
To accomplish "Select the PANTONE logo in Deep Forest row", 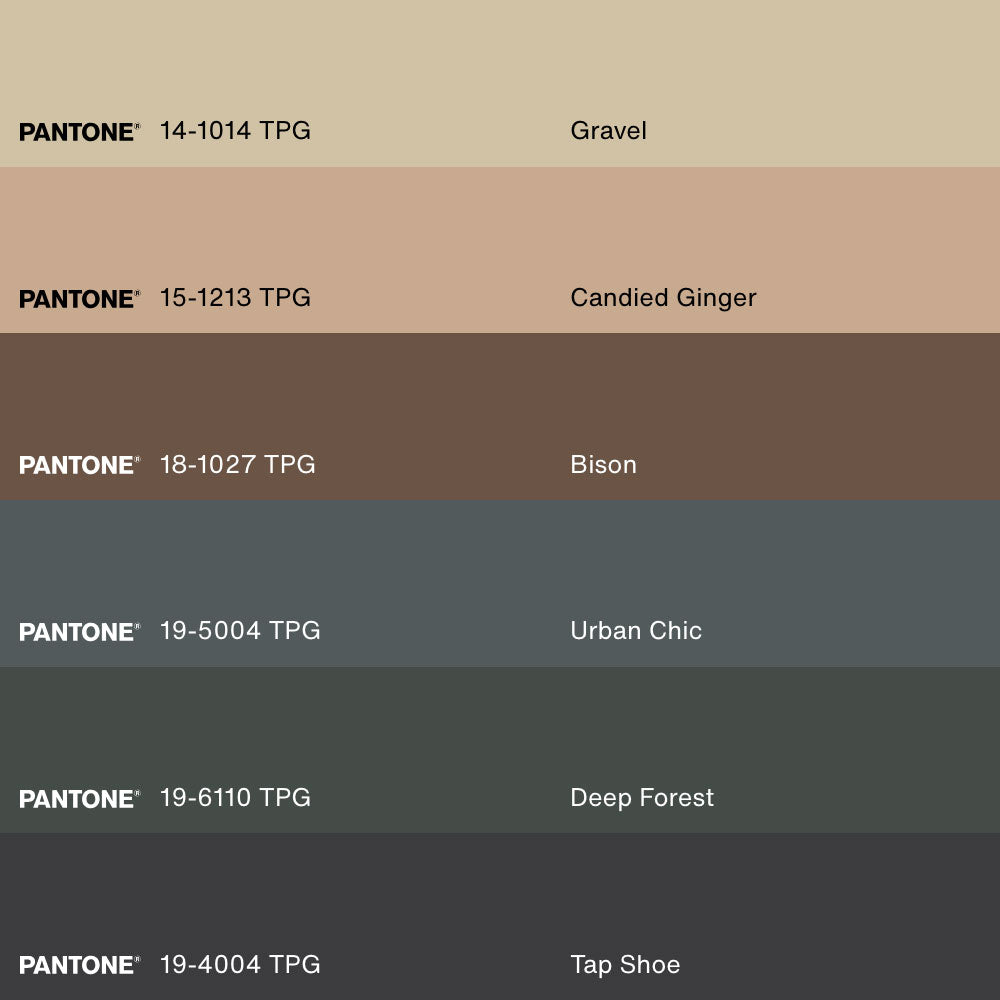I will (79, 799).
